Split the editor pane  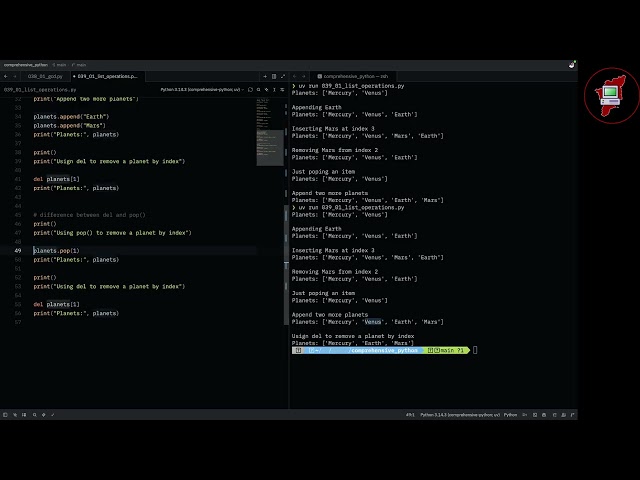pyautogui.click(x=274, y=76)
